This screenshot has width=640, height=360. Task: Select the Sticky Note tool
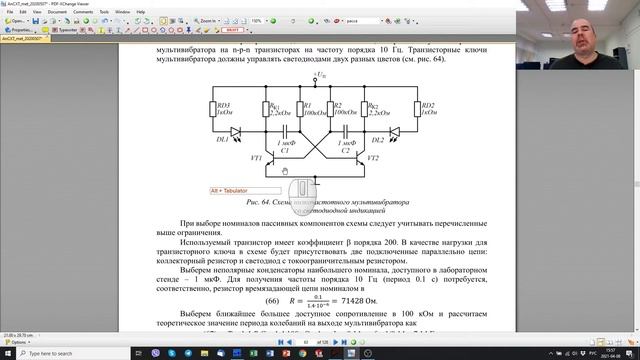(45, 30)
